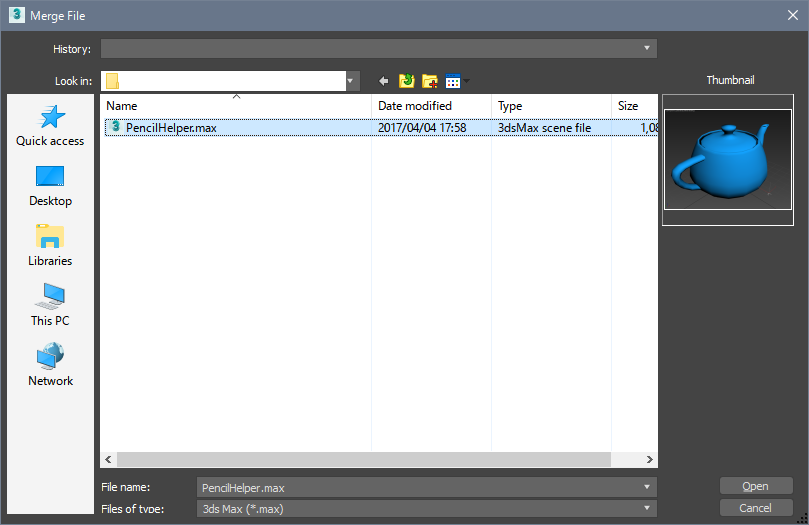Screen dimensions: 809x525
Task: Sort files by Name column
Action: (x=236, y=106)
